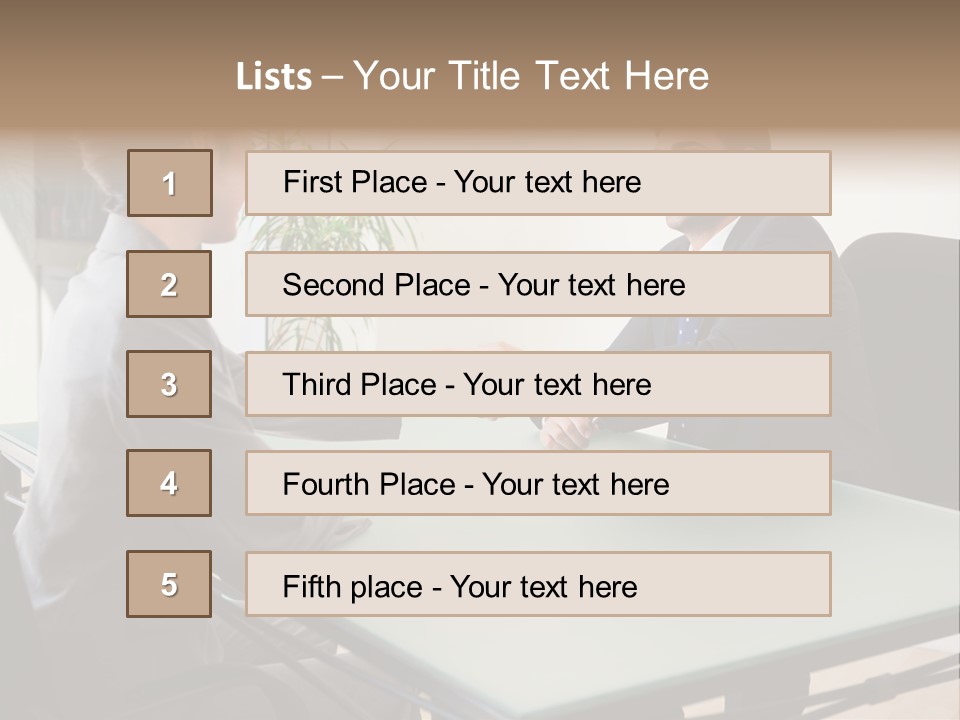This screenshot has width=960, height=720.
Task: Click the Third Place text bar
Action: pos(538,384)
